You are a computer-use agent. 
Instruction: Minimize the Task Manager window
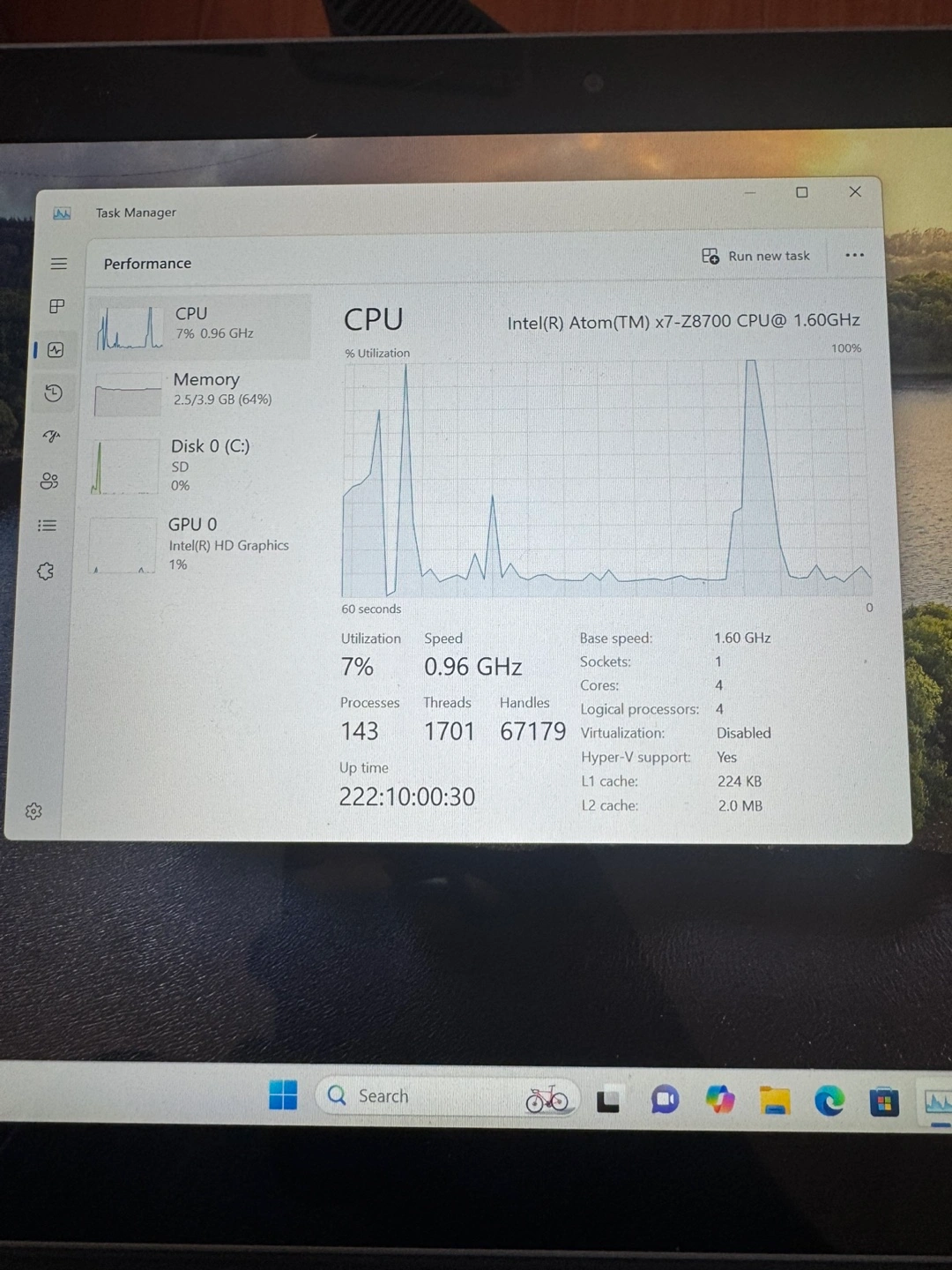[x=750, y=192]
